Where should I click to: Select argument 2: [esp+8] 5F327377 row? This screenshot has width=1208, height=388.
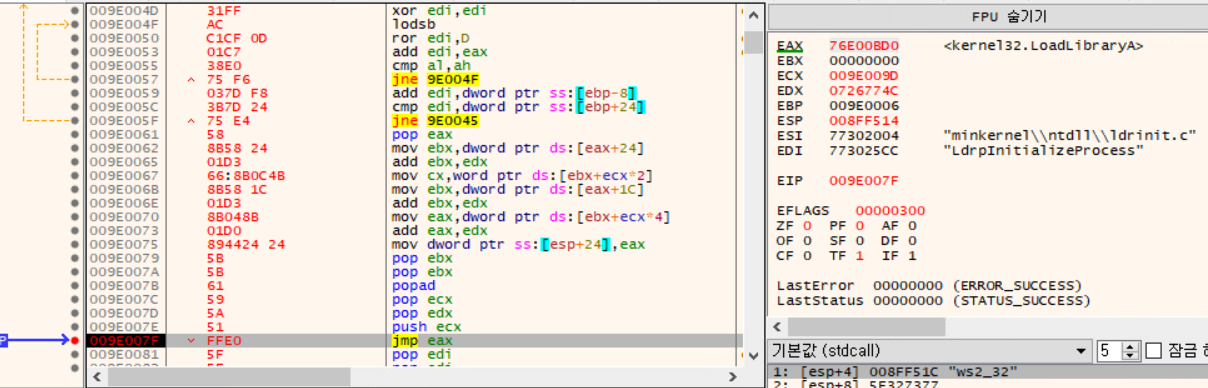987,383
